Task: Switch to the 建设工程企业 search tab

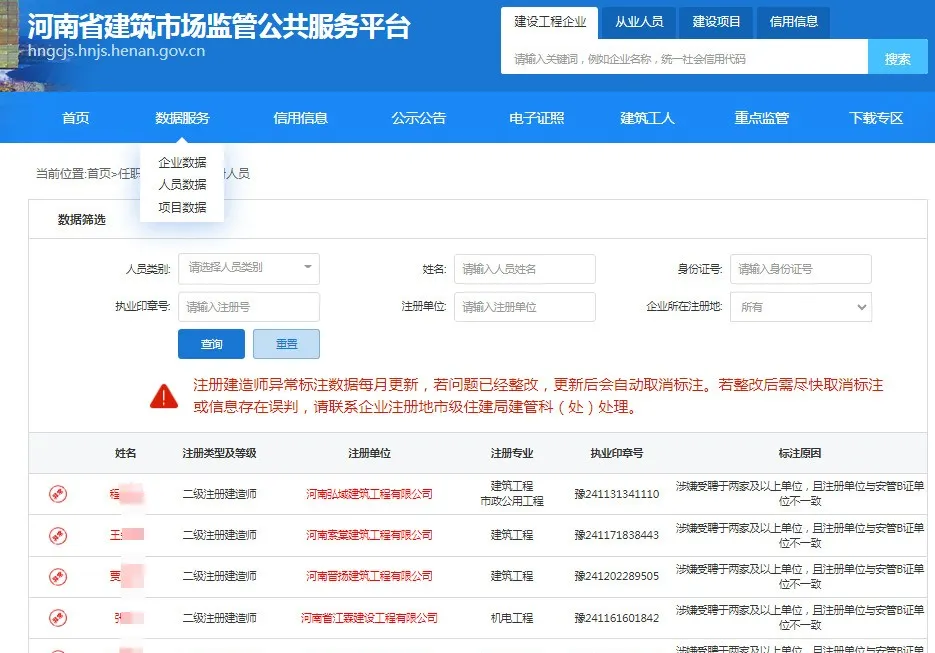Action: click(550, 22)
